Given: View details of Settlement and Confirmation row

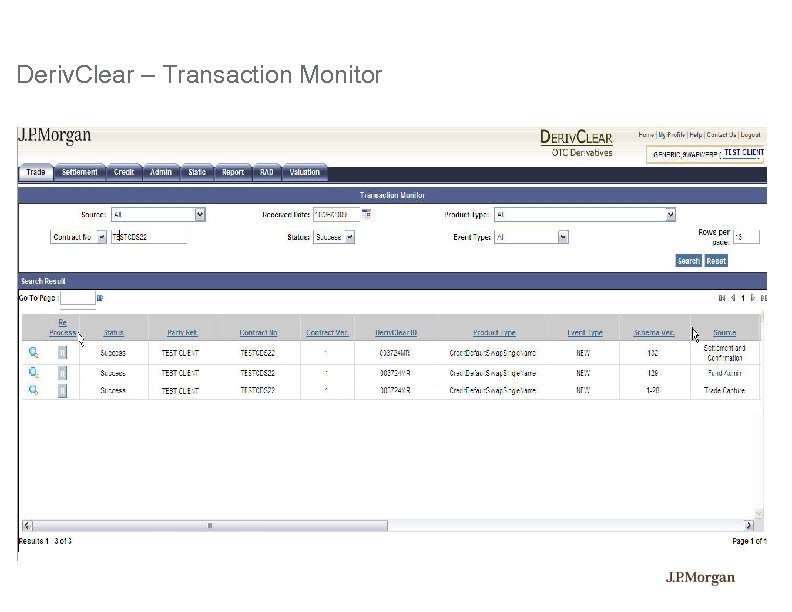Looking at the screenshot, I should (33, 352).
